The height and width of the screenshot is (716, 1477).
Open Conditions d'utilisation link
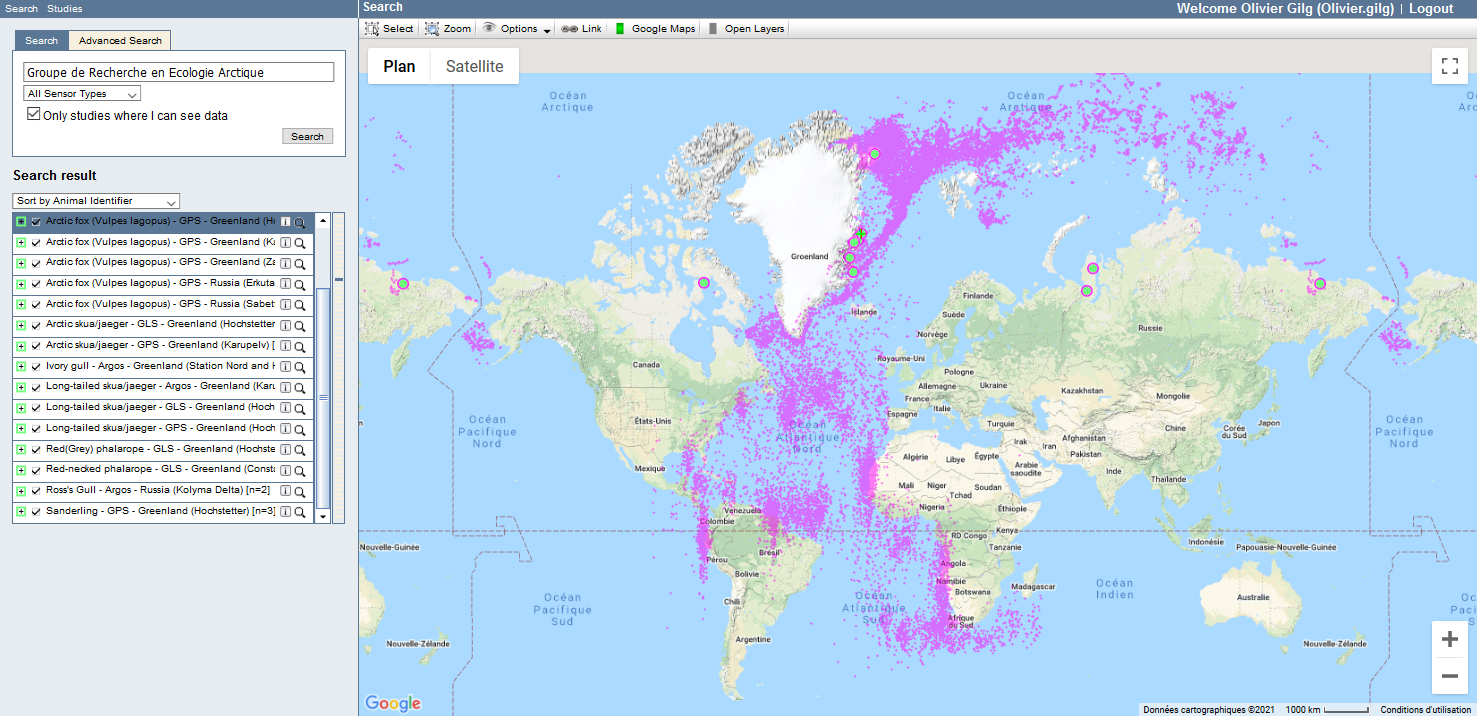coord(1425,710)
